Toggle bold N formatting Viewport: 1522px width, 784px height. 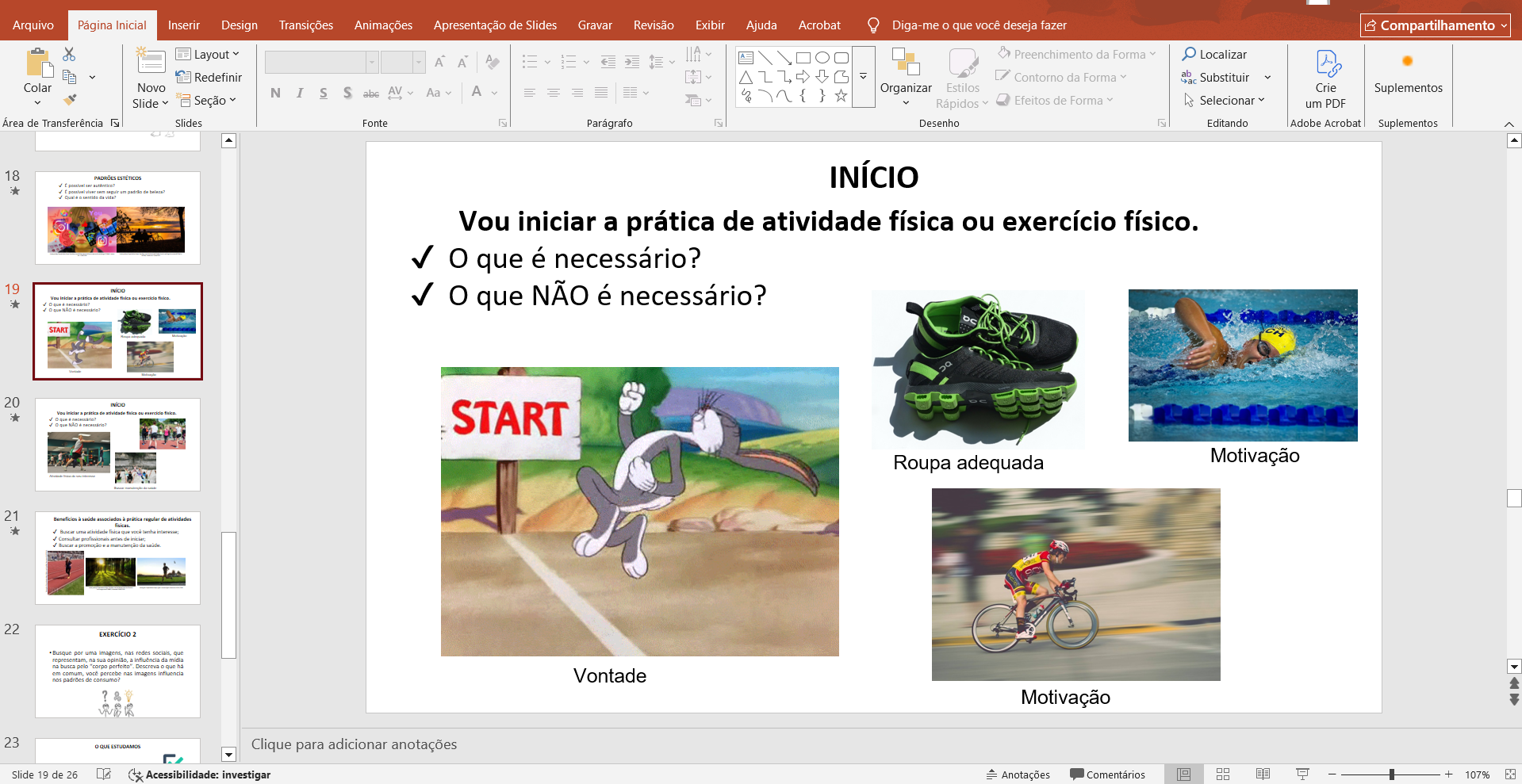(275, 93)
